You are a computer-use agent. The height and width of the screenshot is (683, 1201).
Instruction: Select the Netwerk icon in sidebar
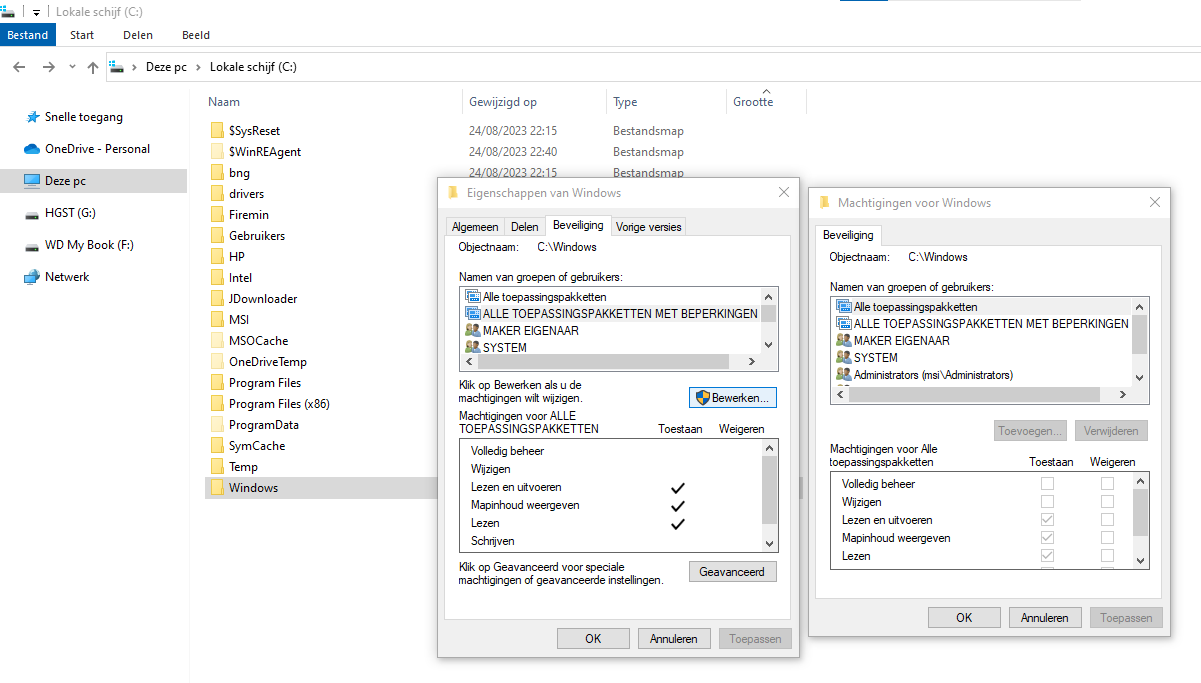(31, 277)
